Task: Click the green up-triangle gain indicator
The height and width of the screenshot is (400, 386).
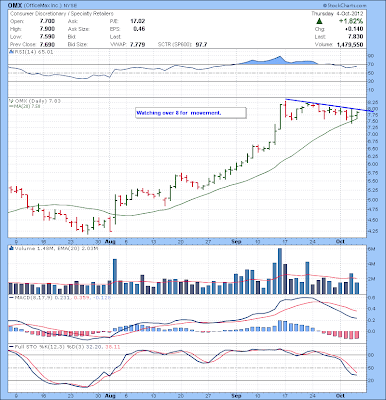Action: [x=319, y=21]
